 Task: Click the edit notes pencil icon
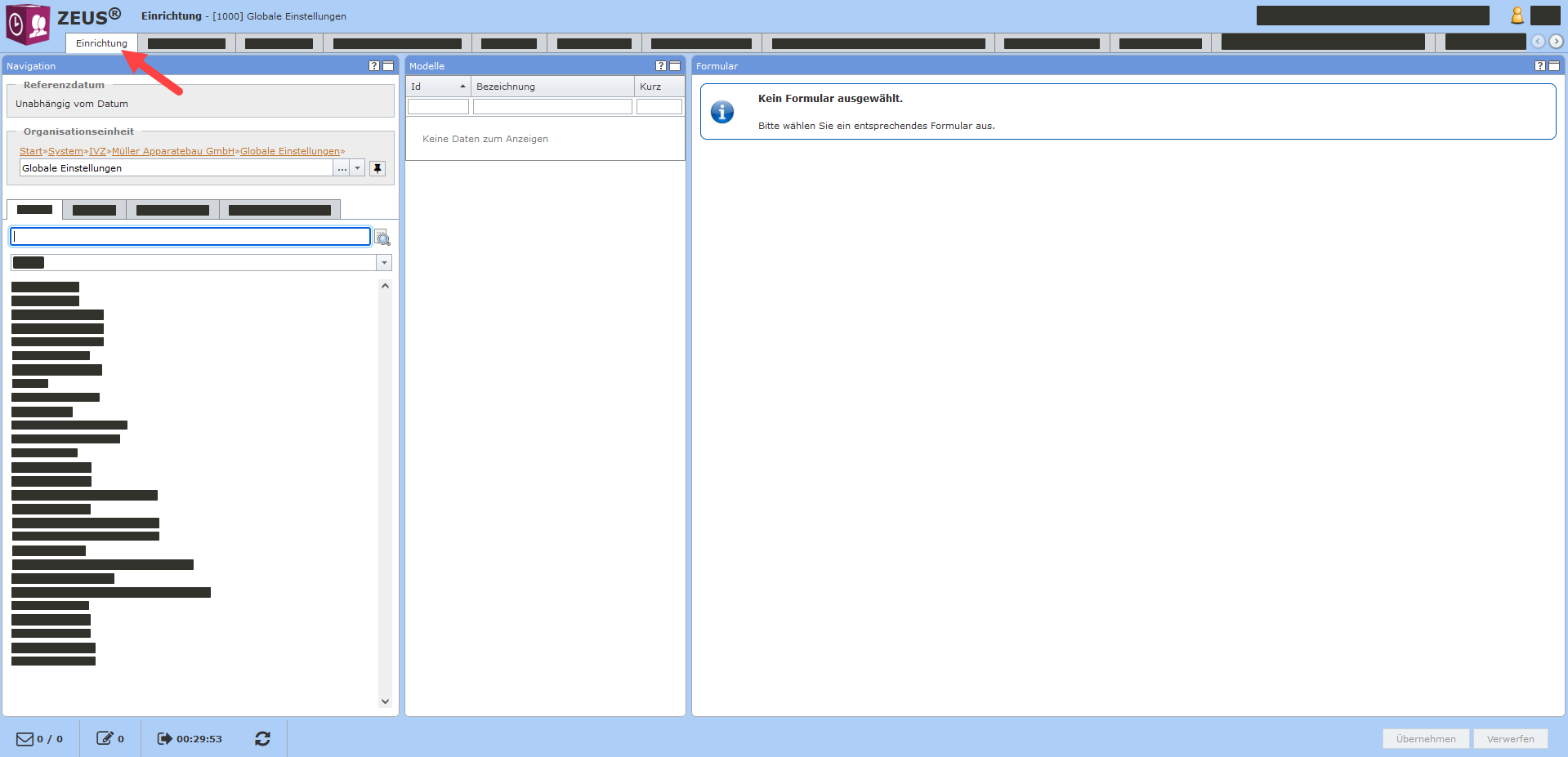tap(105, 738)
